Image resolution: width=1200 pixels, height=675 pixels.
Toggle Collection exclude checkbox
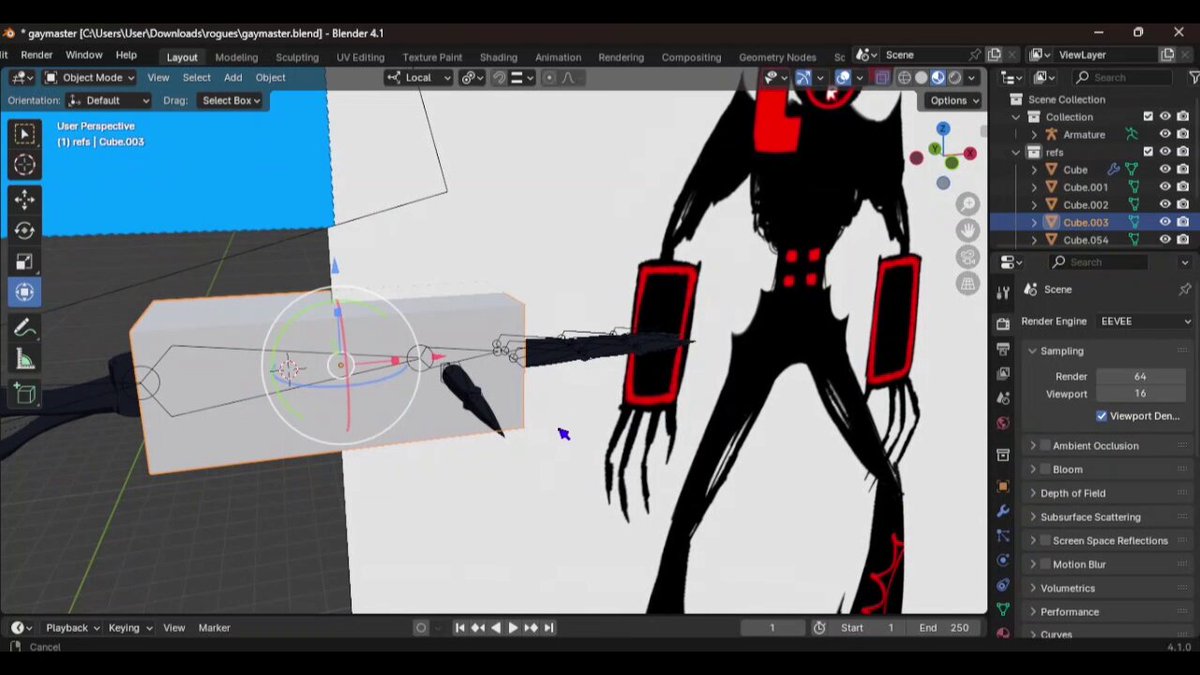pyautogui.click(x=1148, y=117)
